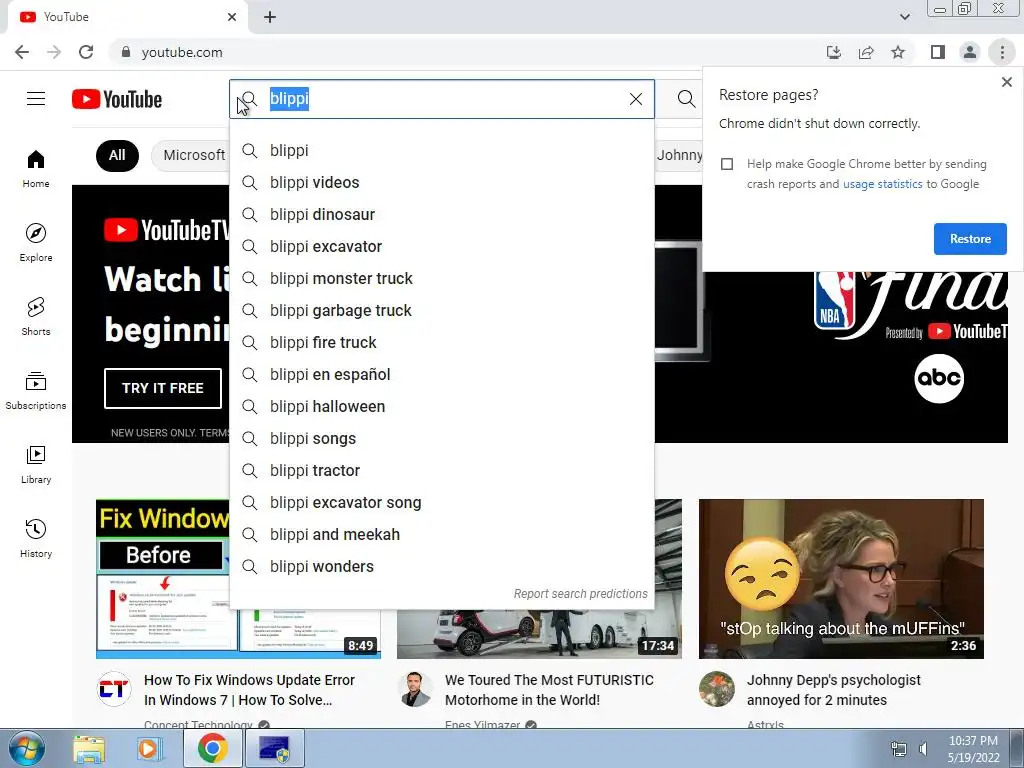Clear search text with the X icon
This screenshot has height=768, width=1024.
pos(635,99)
